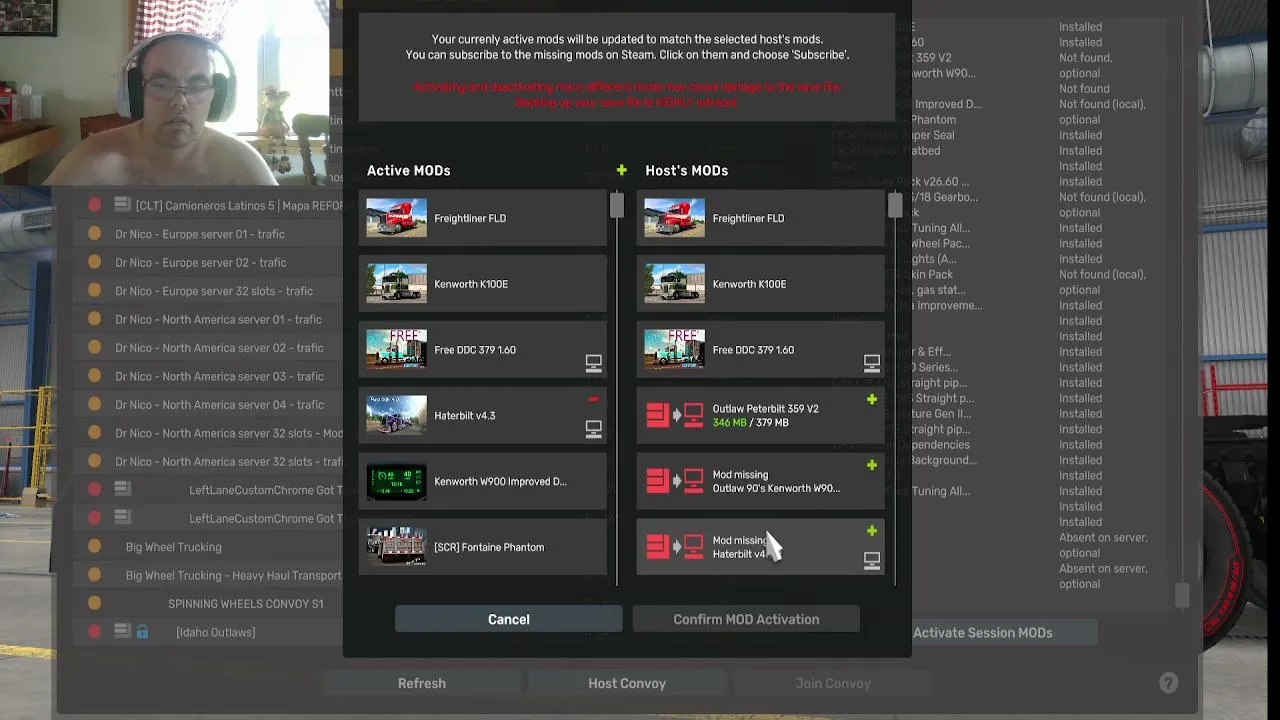Click the Host Convoy button
The width and height of the screenshot is (1280, 720).
pyautogui.click(x=627, y=683)
